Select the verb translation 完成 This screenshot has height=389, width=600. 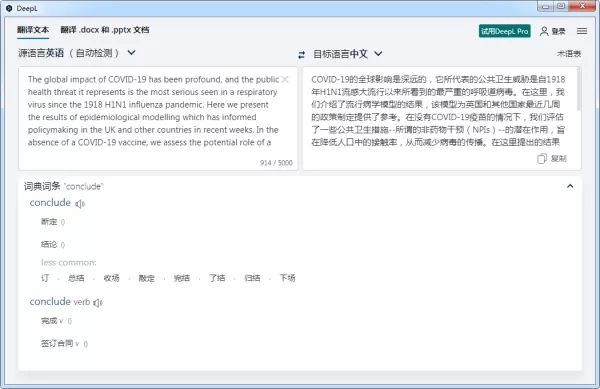coord(49,321)
